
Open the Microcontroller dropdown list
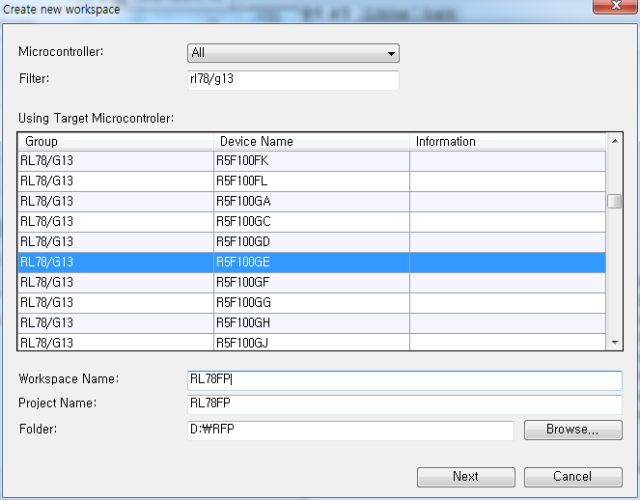(x=293, y=53)
